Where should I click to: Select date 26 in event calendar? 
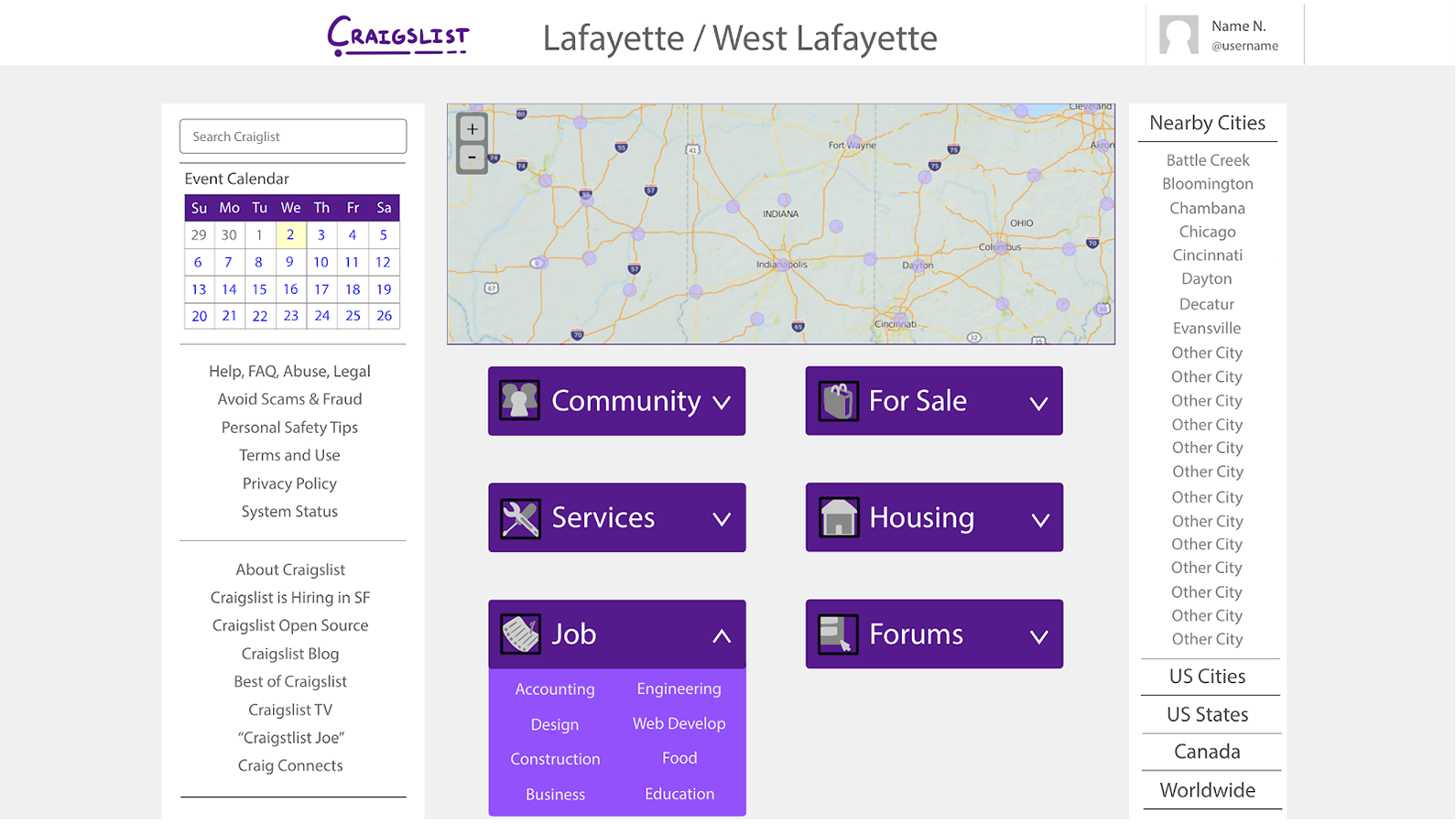point(384,316)
